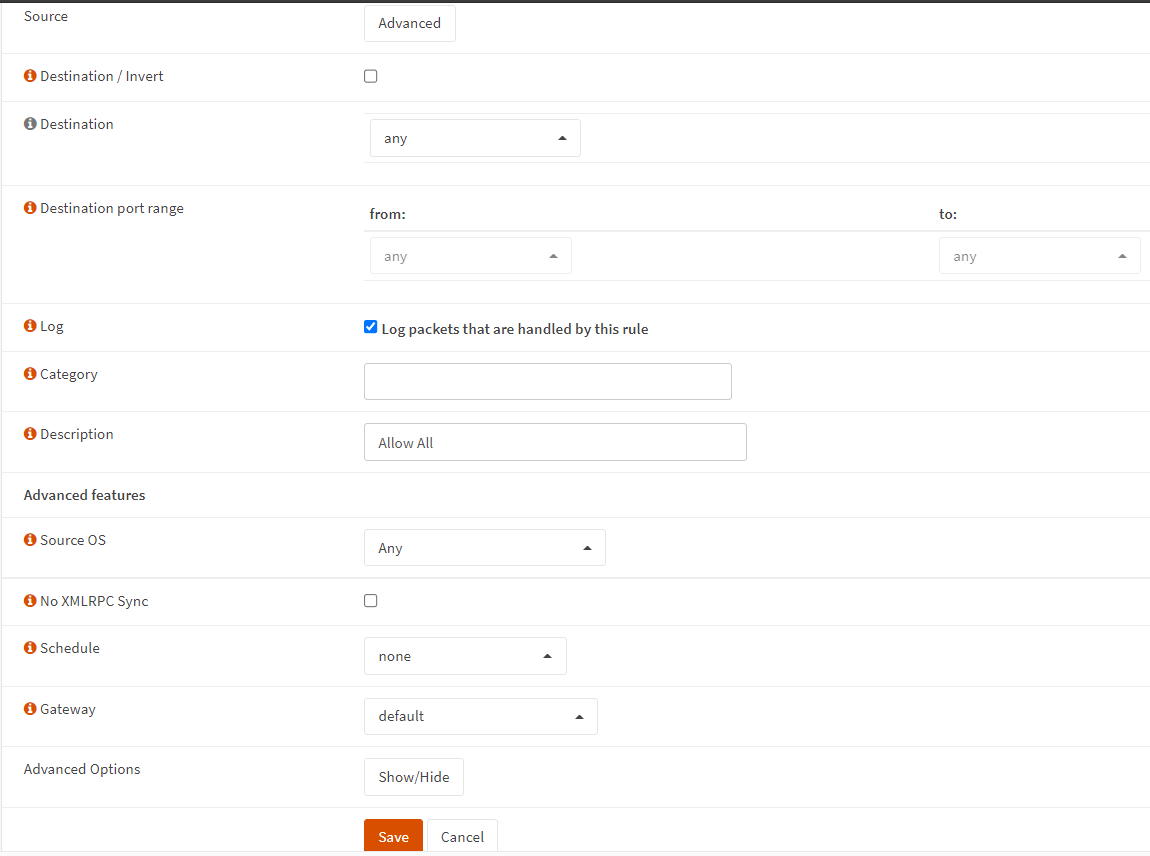Screen dimensions: 1150x856
Task: Click info icon beside Destination / Invert
Action: 30,76
